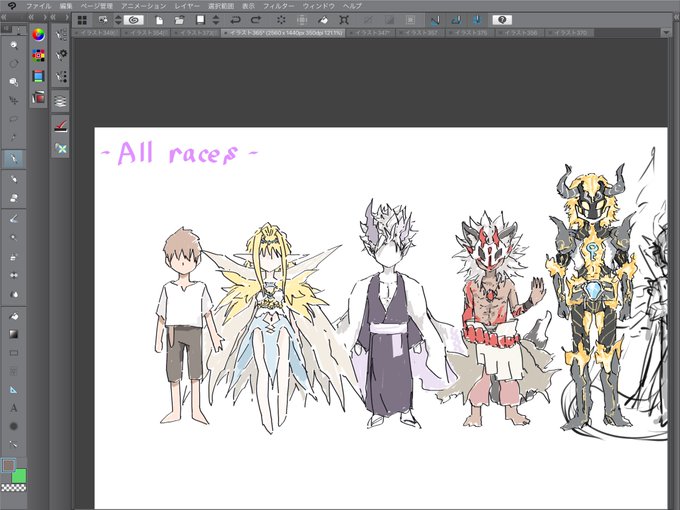Collapse the sub tool dock column
This screenshot has width=680, height=510.
tap(53, 17)
